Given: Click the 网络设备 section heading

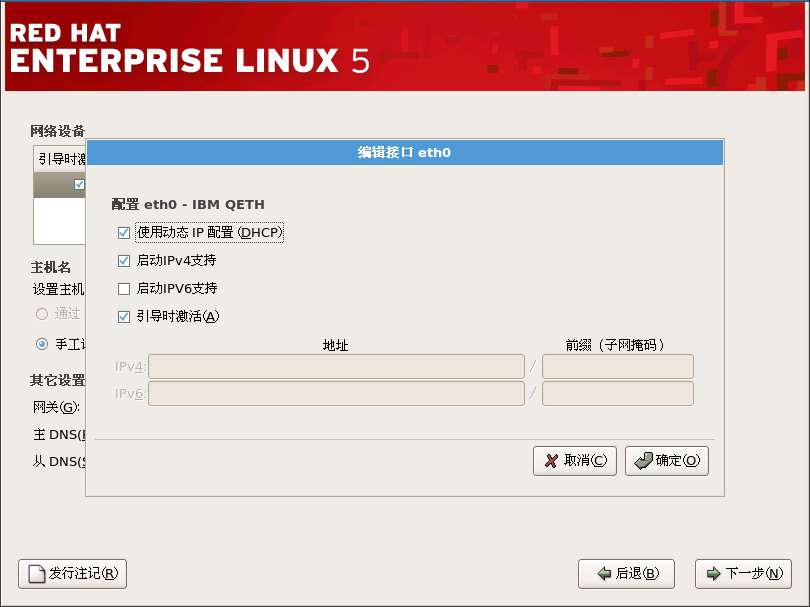Looking at the screenshot, I should [57, 131].
